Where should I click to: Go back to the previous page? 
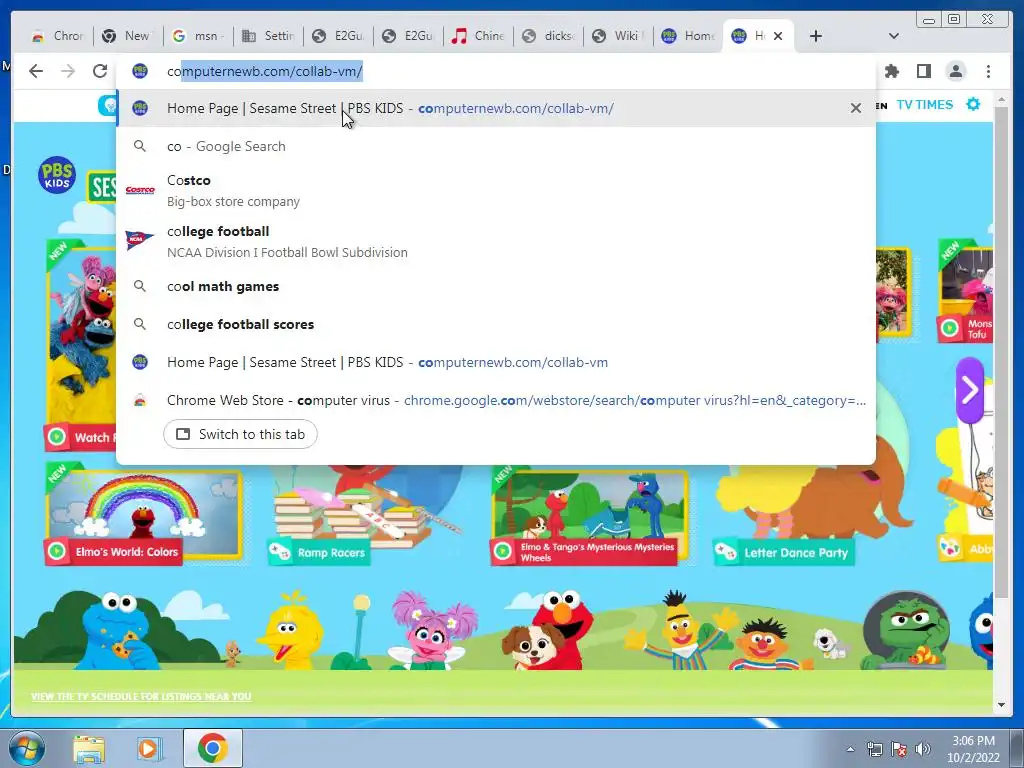coord(36,71)
